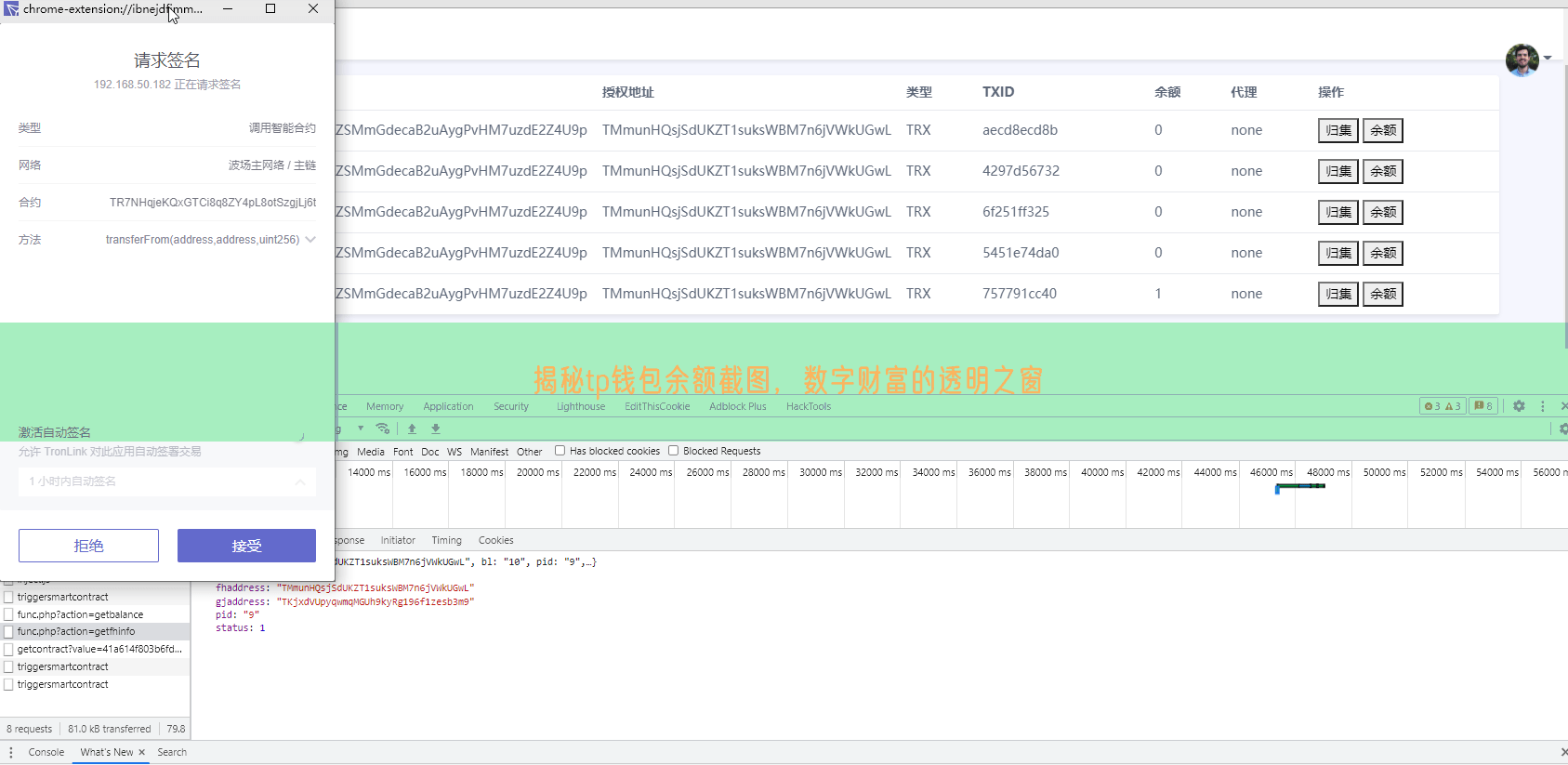Click 归集 in the 5451e74da0 row

point(1338,253)
